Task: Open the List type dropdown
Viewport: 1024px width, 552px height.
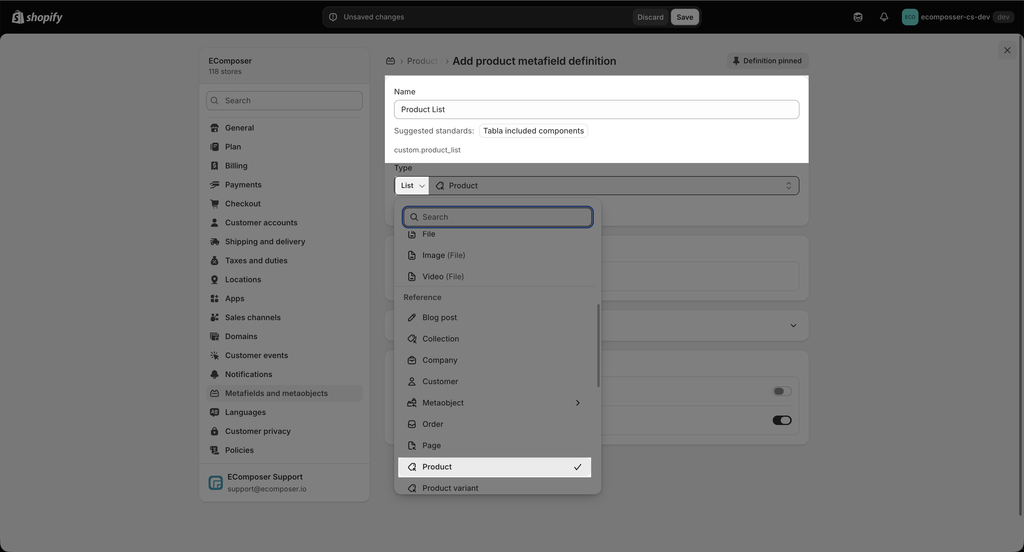Action: click(x=412, y=186)
